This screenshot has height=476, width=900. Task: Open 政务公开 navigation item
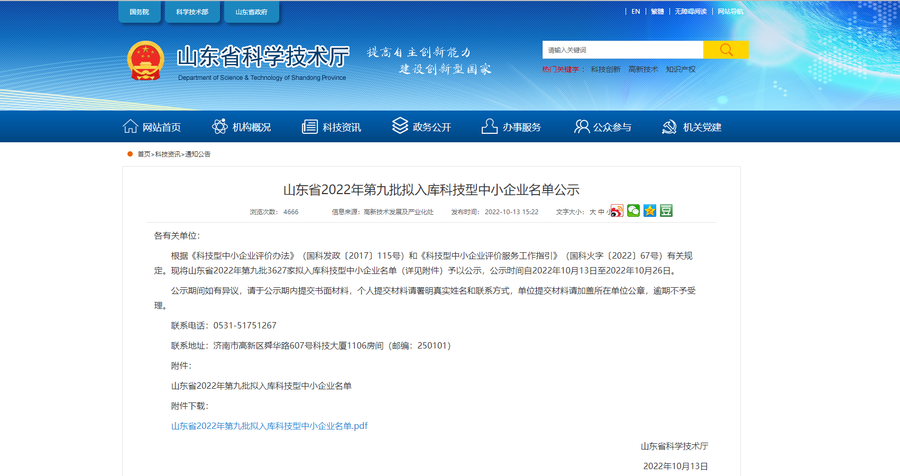tap(432, 127)
